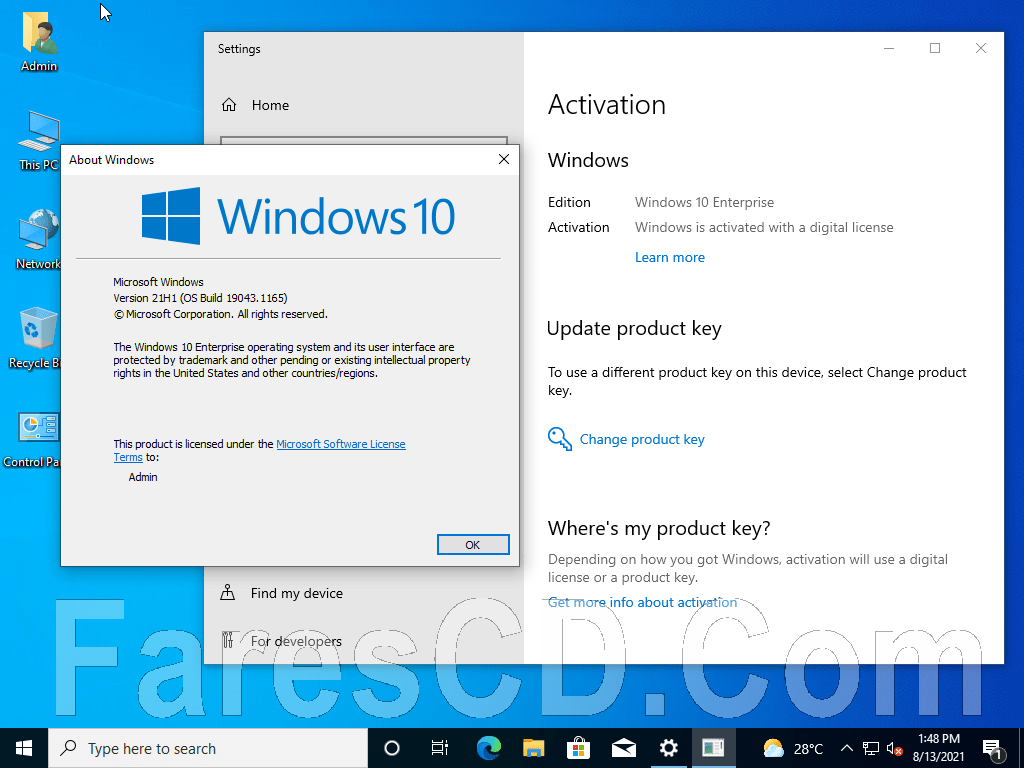
Task: Click the Microsoft Corporation copyright line
Action: pos(221,314)
